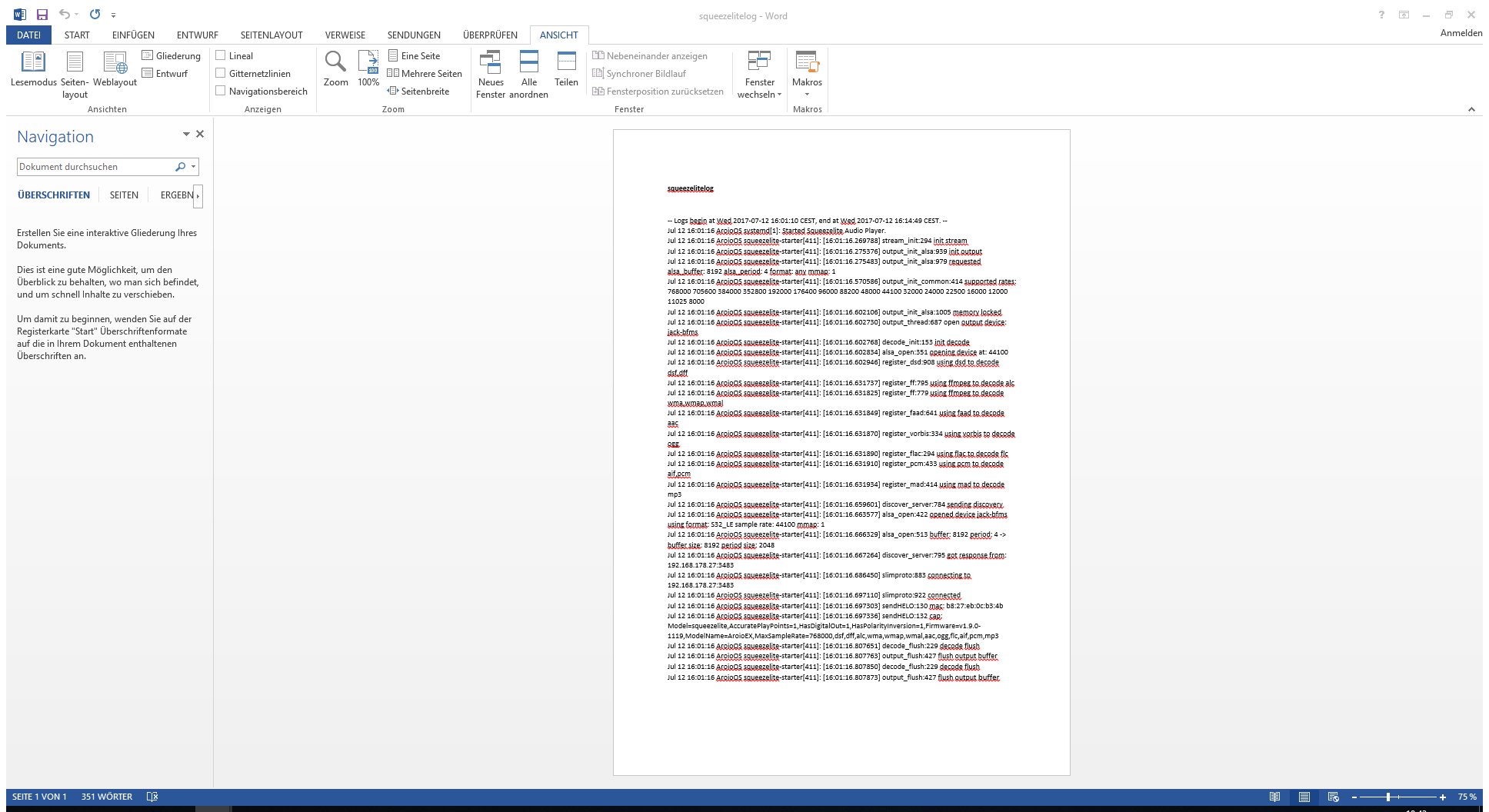Screen dimensions: 1489x812
Task: Switch to START tab
Action: click(x=77, y=35)
